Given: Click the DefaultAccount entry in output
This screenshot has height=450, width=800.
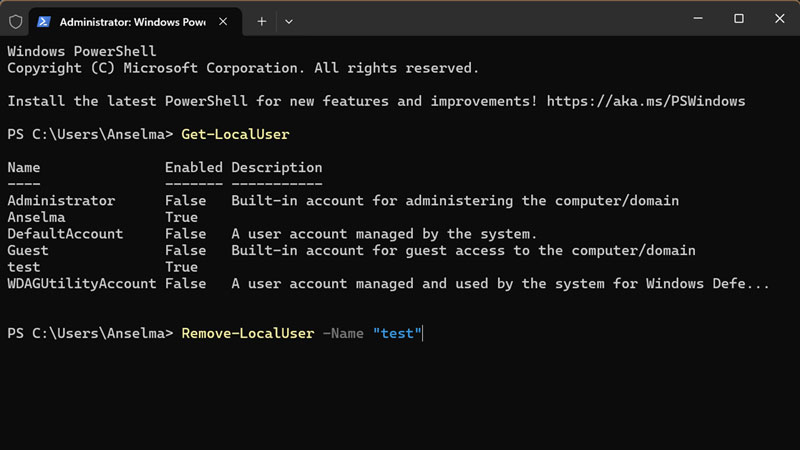Looking at the screenshot, I should point(65,234).
